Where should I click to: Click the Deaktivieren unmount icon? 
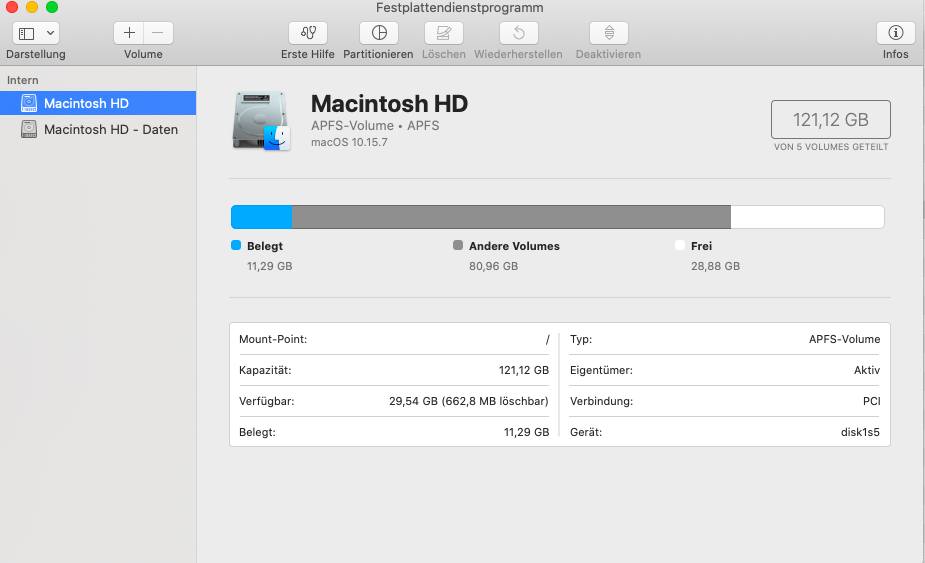click(608, 33)
